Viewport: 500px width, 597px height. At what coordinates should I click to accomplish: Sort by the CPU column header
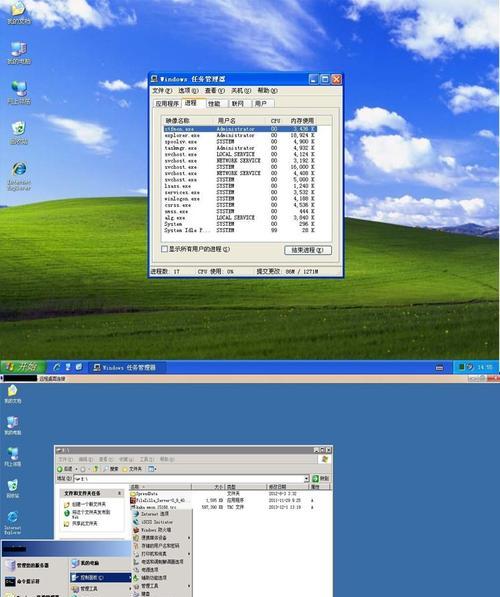point(275,121)
